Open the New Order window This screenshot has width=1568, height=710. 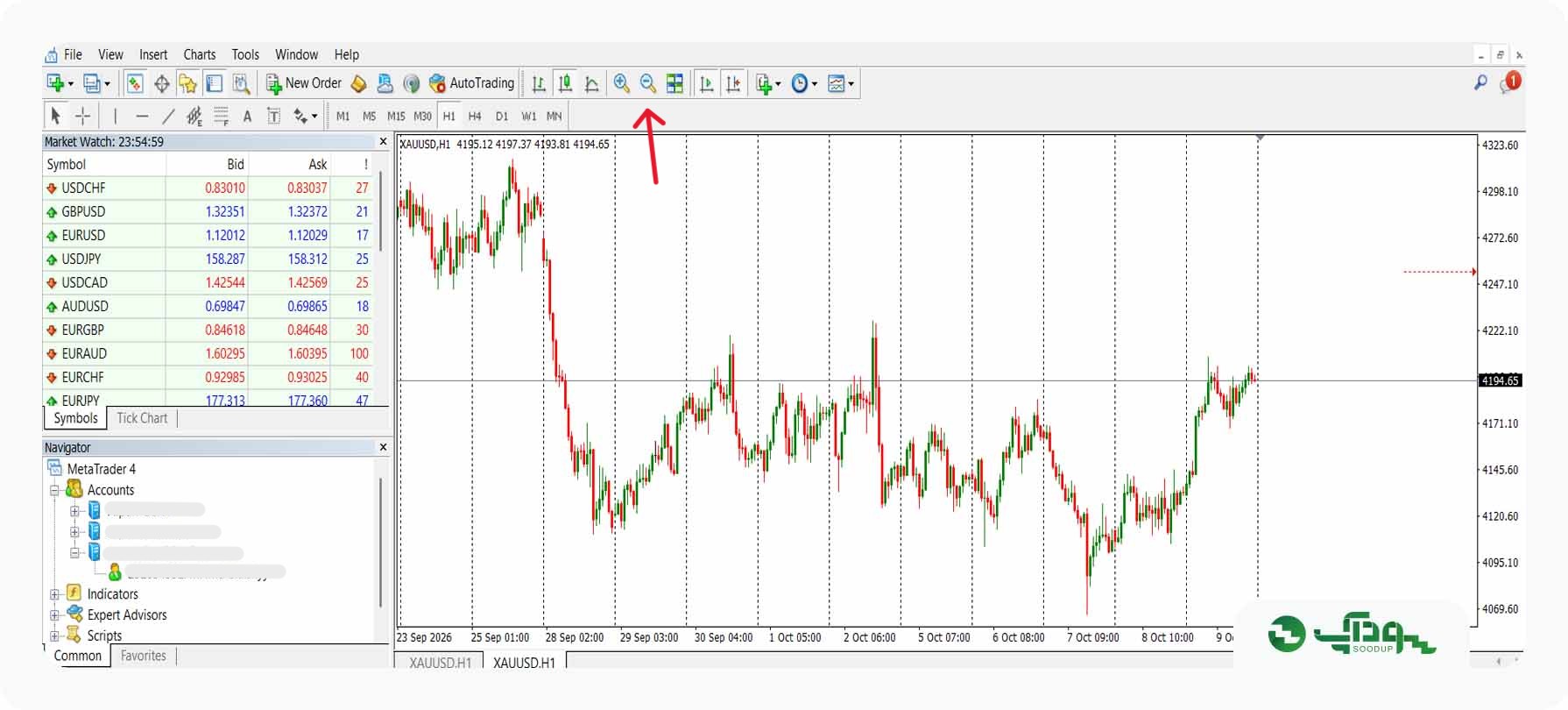304,83
